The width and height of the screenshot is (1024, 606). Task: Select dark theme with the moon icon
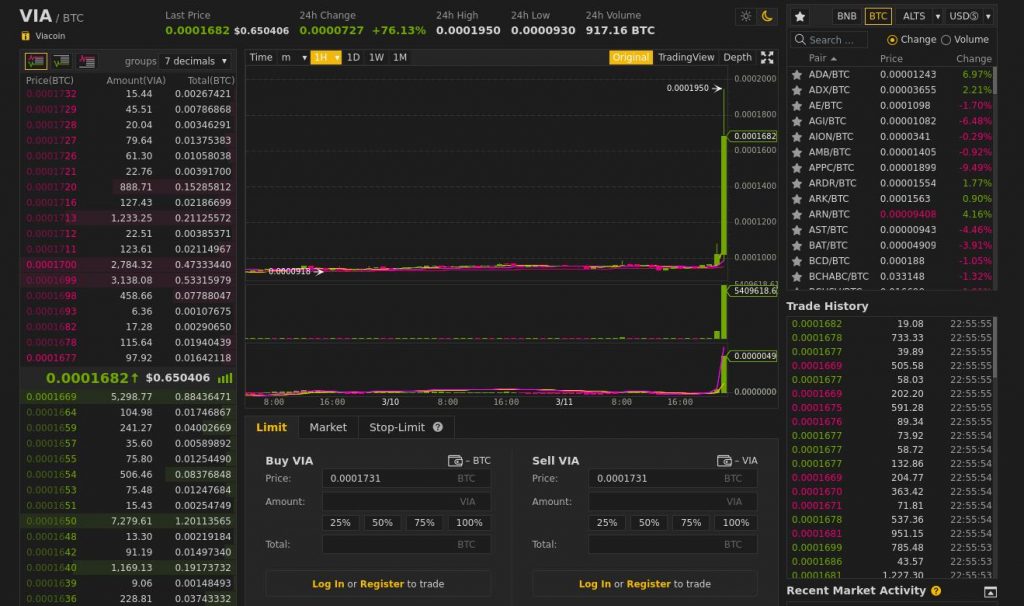(x=766, y=16)
